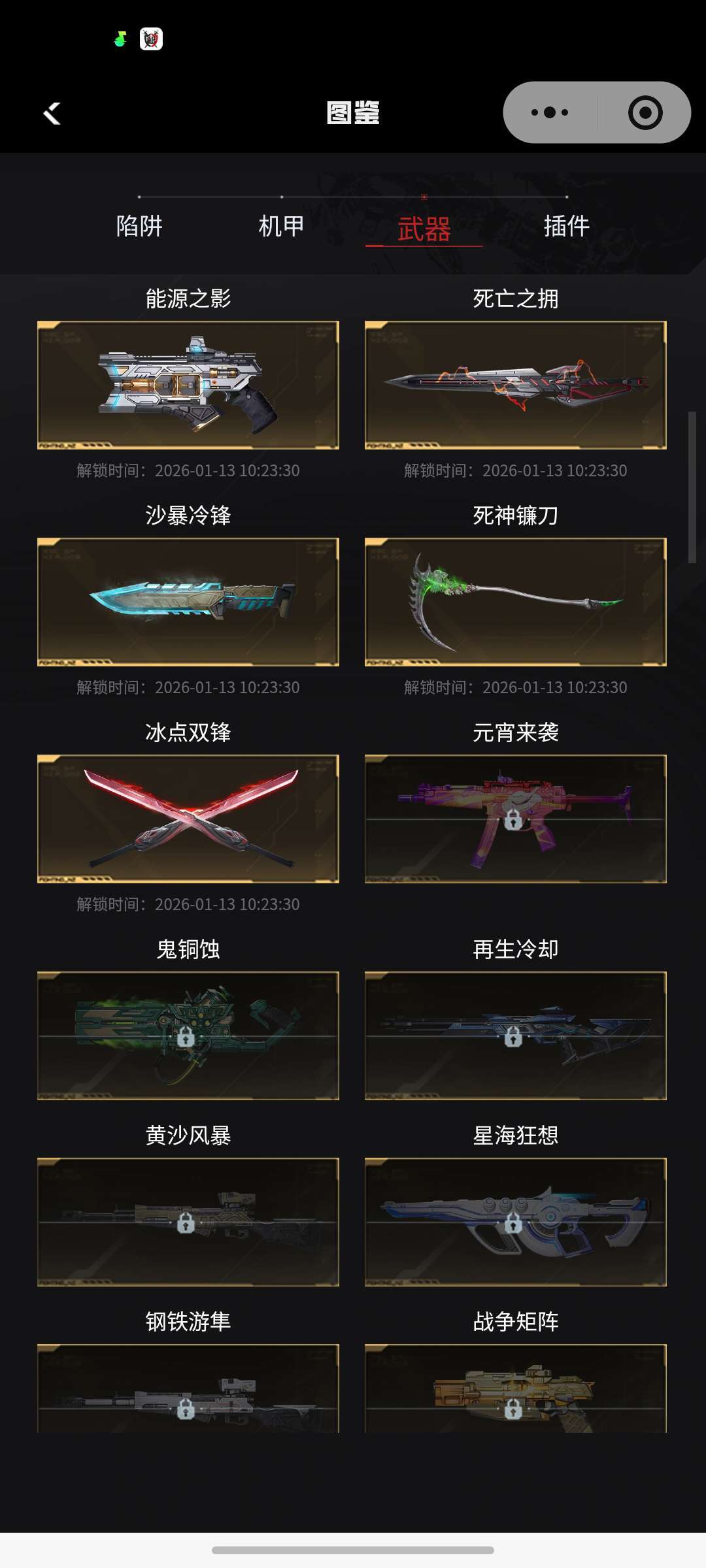Open the 能源之影 weapon card
Screen dimensions: 706x1568
click(188, 385)
